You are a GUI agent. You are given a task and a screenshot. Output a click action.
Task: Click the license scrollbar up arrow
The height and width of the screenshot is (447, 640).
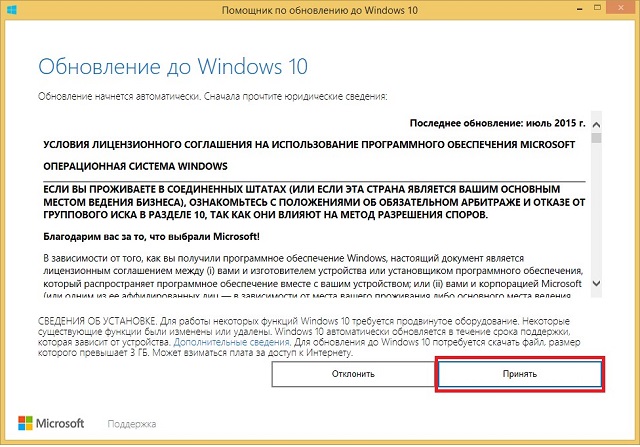tap(596, 125)
